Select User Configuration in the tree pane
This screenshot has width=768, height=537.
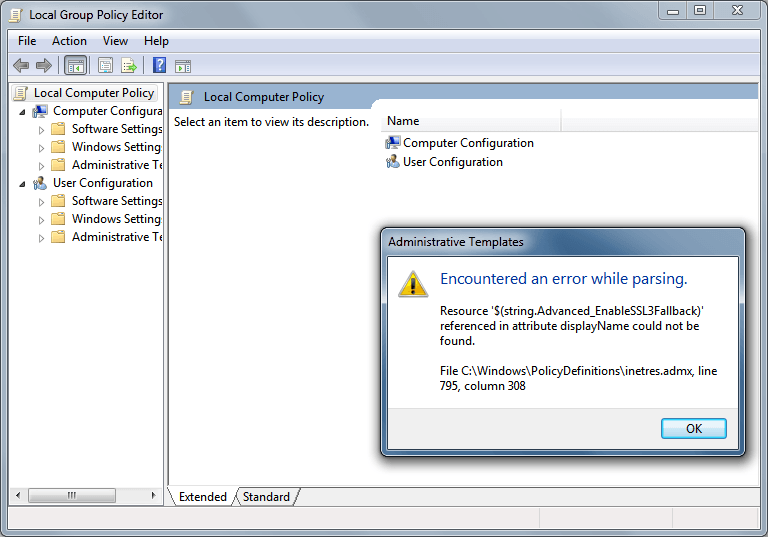[x=103, y=183]
